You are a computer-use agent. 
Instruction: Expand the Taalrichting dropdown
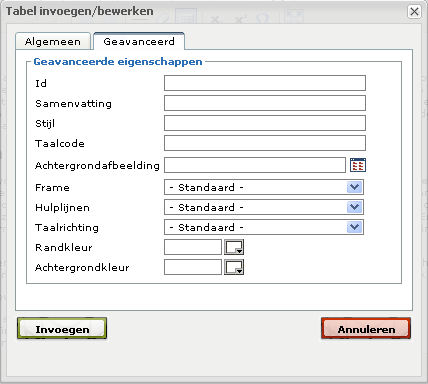tap(264, 227)
